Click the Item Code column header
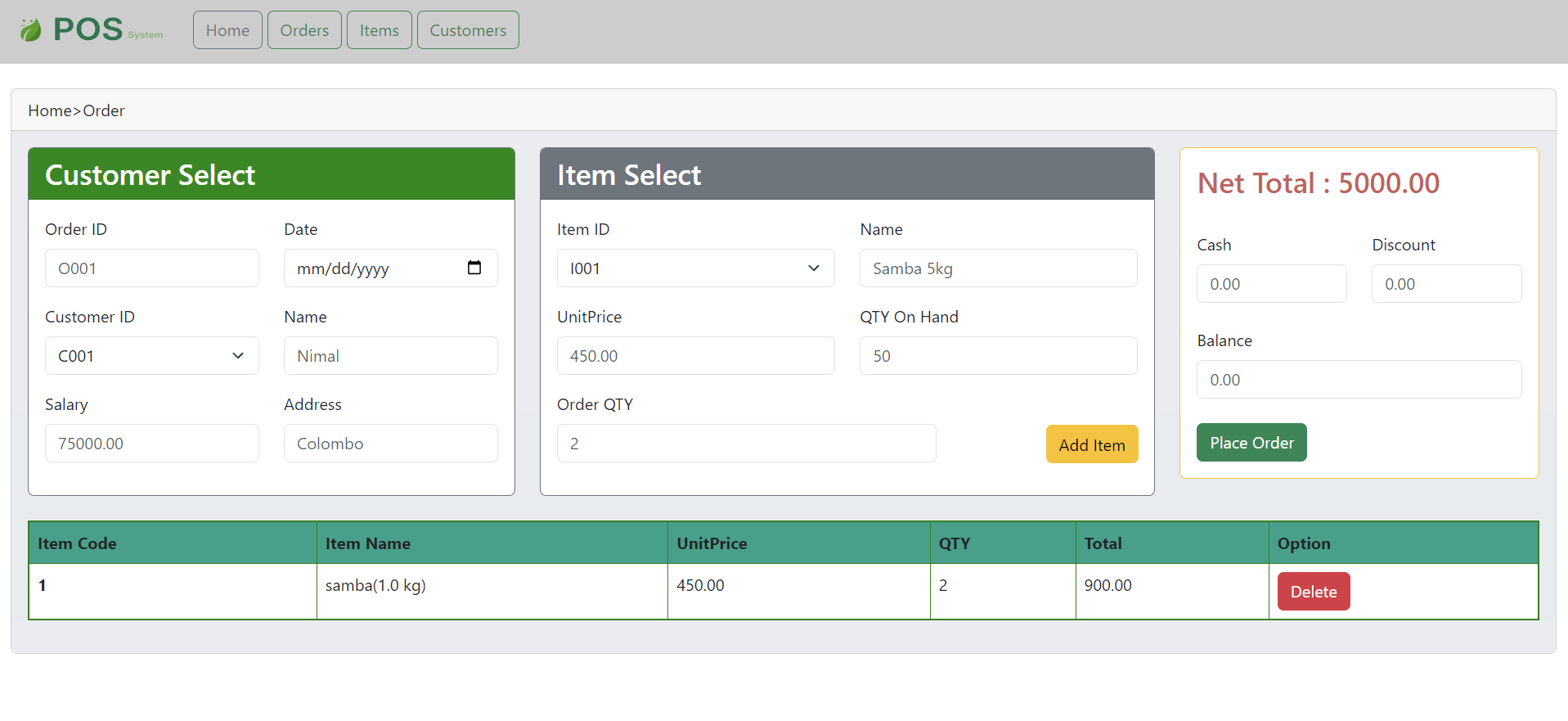 coord(173,543)
